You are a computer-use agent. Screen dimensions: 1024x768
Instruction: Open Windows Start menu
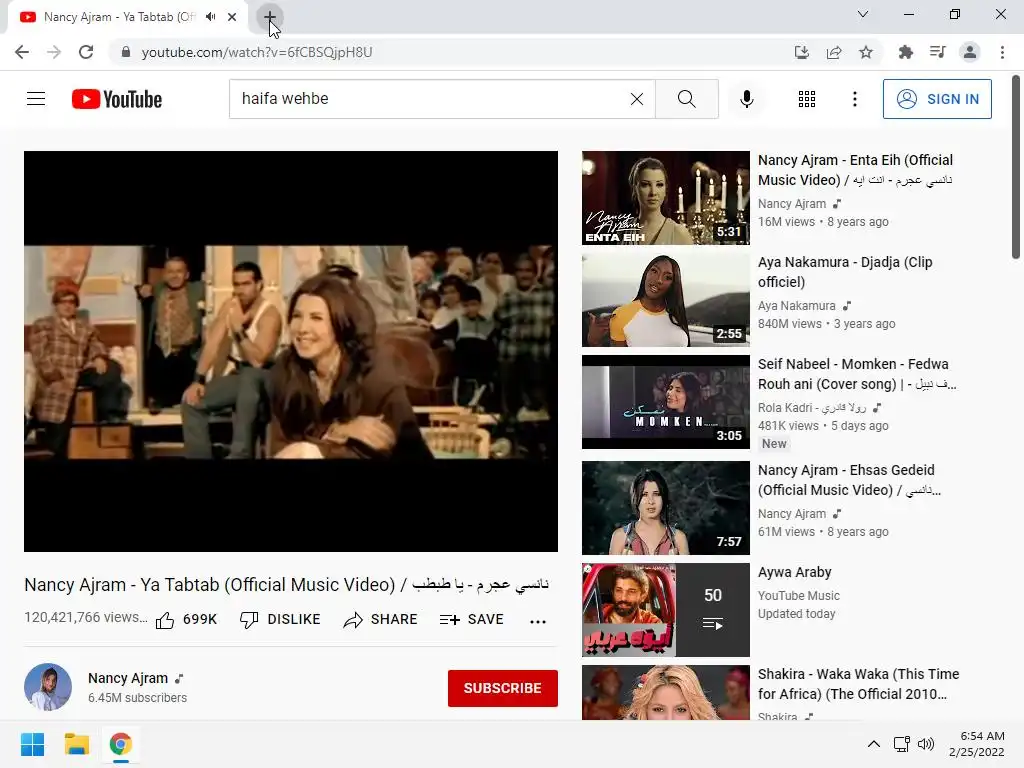pos(32,744)
